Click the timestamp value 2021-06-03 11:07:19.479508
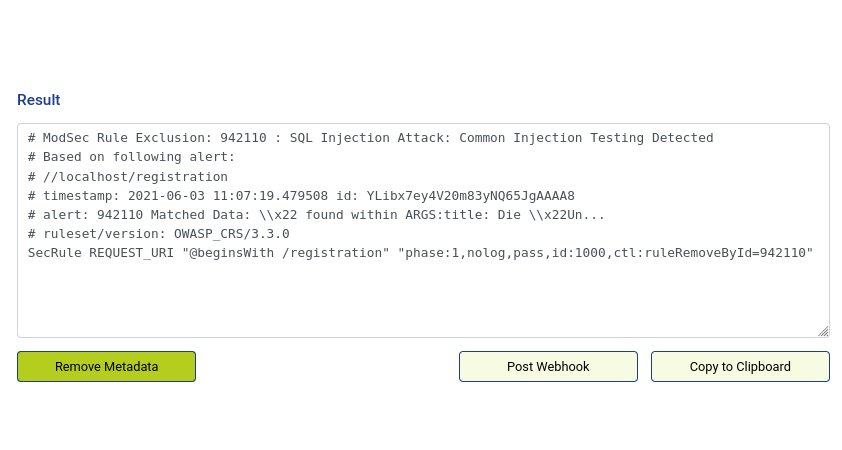This screenshot has width=842, height=450. (x=228, y=196)
